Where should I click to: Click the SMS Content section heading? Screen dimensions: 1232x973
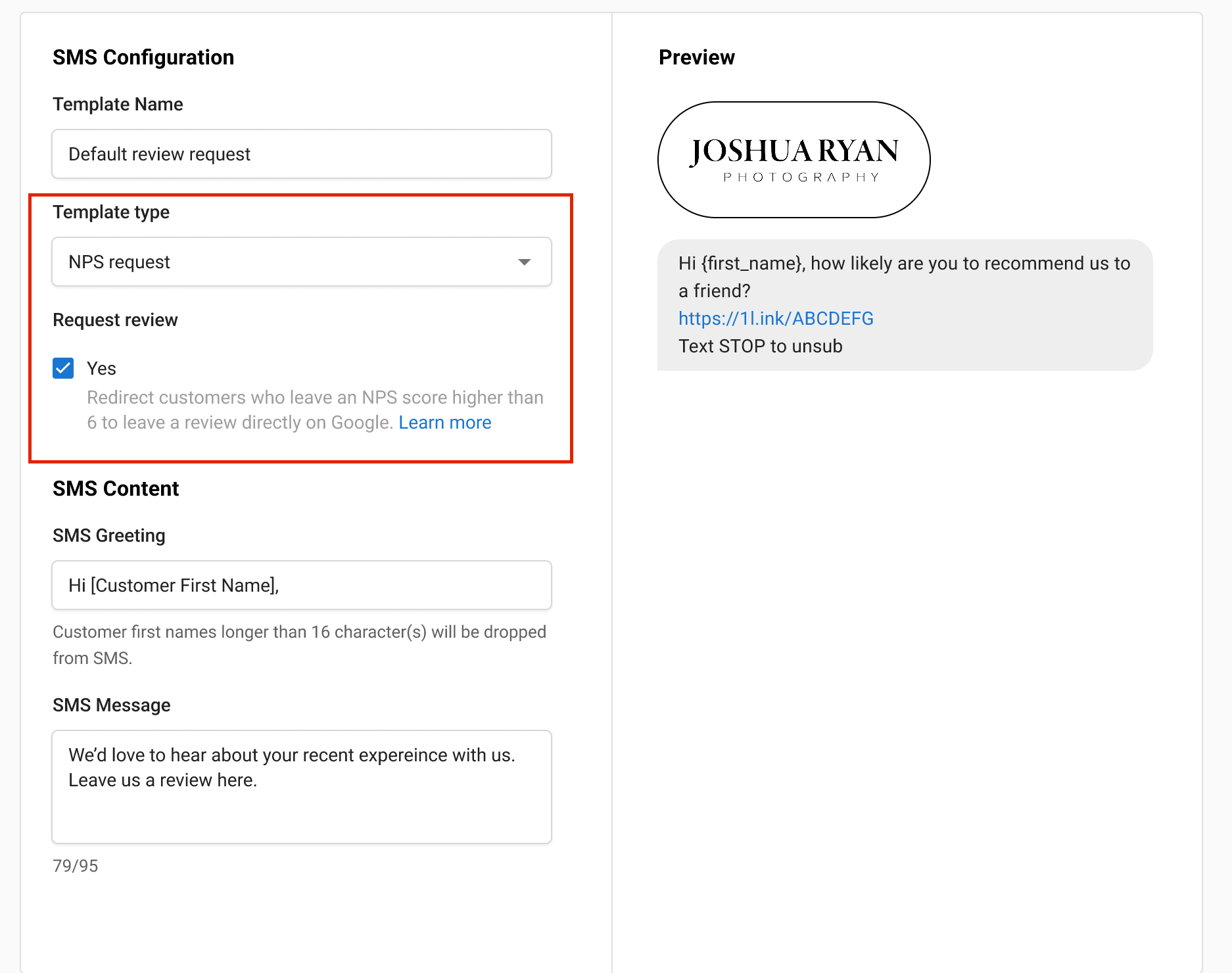pos(116,488)
